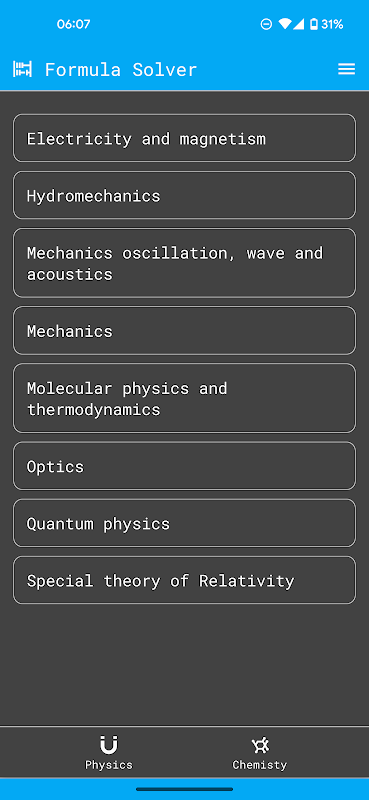369x800 pixels.
Task: Switch to the Chemisty tab label
Action: tap(260, 765)
